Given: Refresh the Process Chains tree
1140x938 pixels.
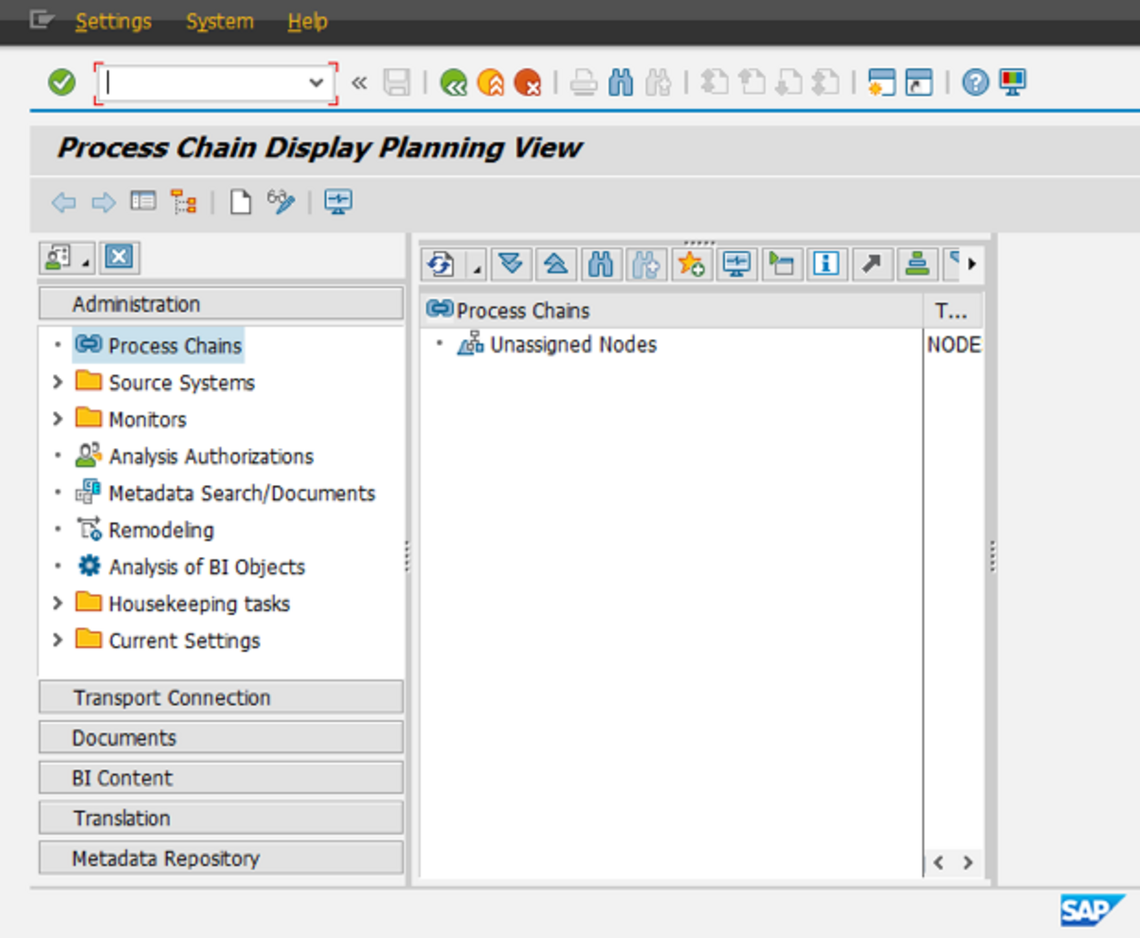Looking at the screenshot, I should coord(441,264).
